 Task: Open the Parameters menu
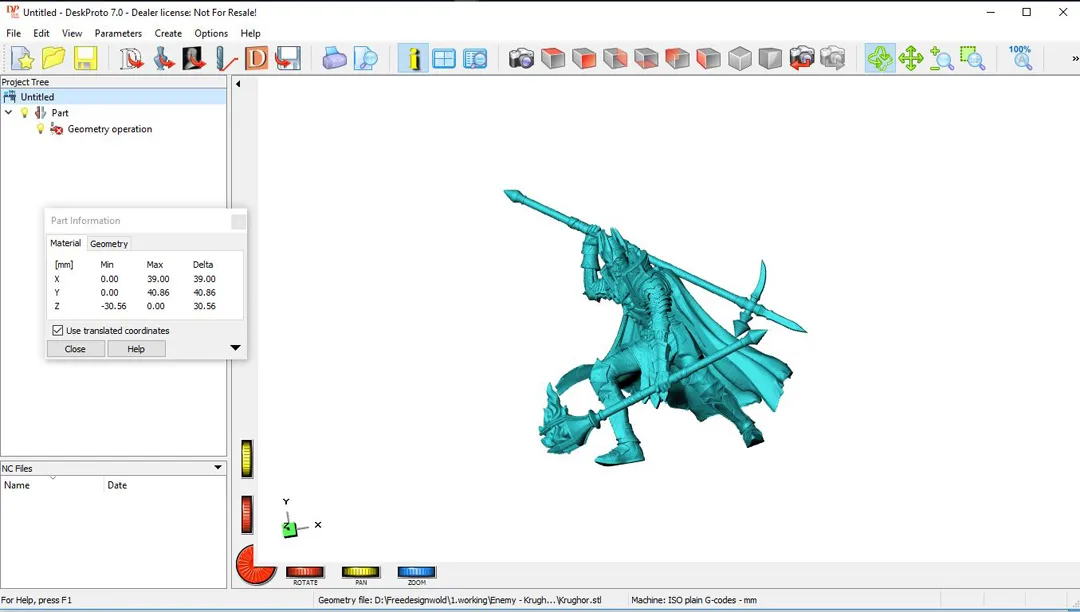[x=118, y=33]
